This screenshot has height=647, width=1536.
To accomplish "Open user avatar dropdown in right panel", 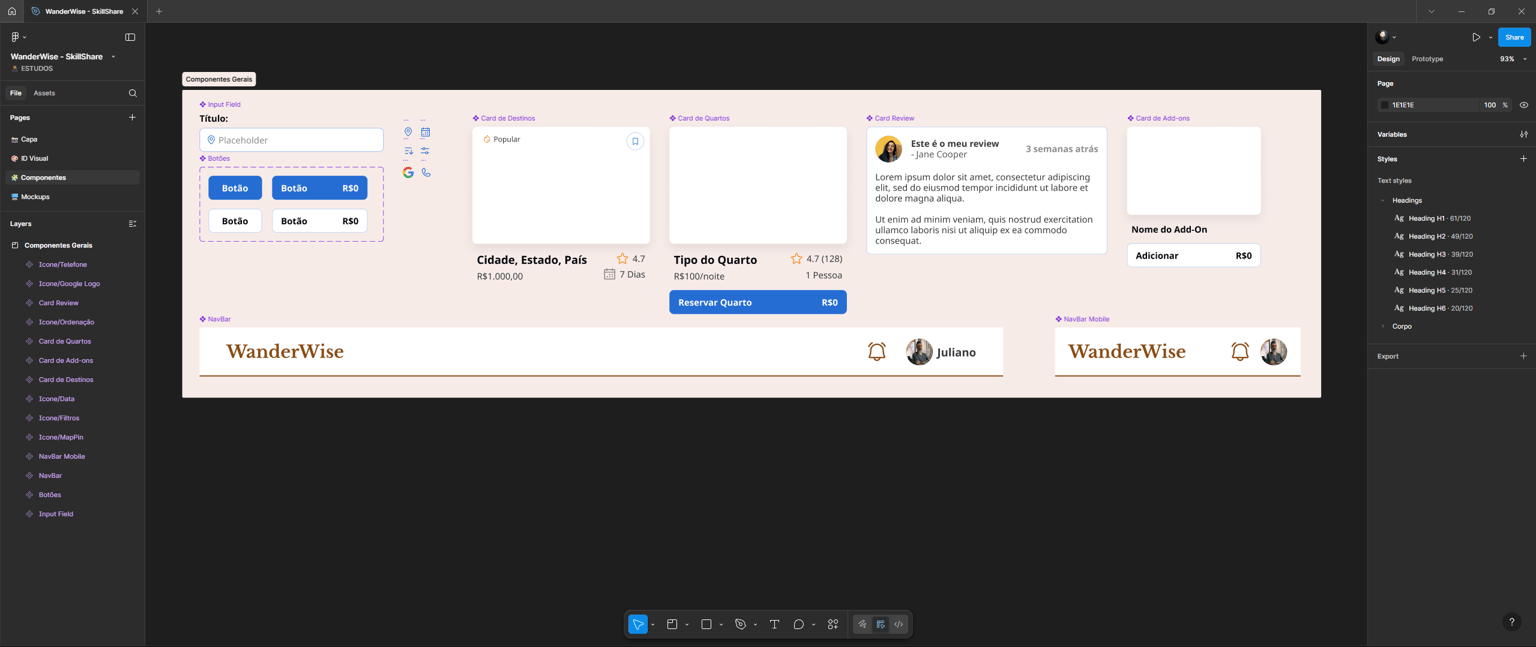I will coord(1386,37).
